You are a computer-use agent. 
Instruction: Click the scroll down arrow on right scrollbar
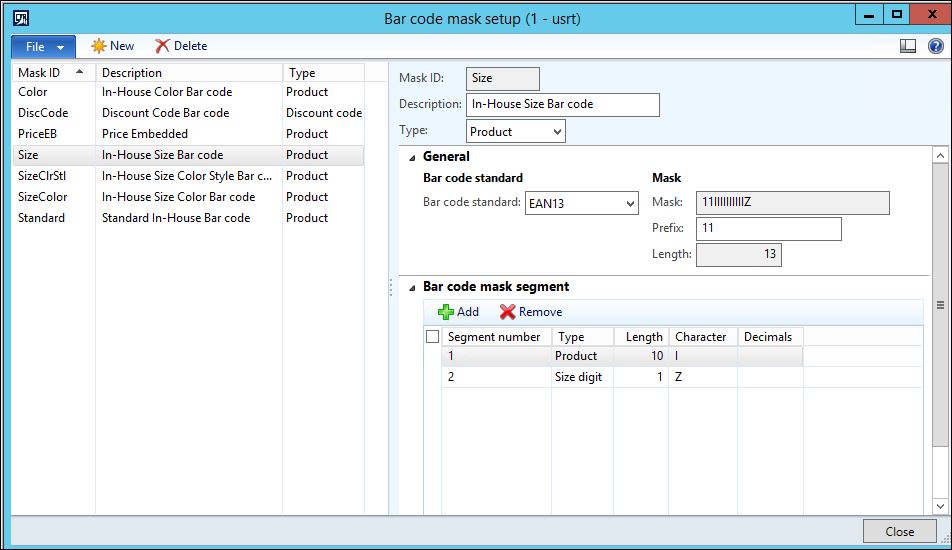coord(940,505)
